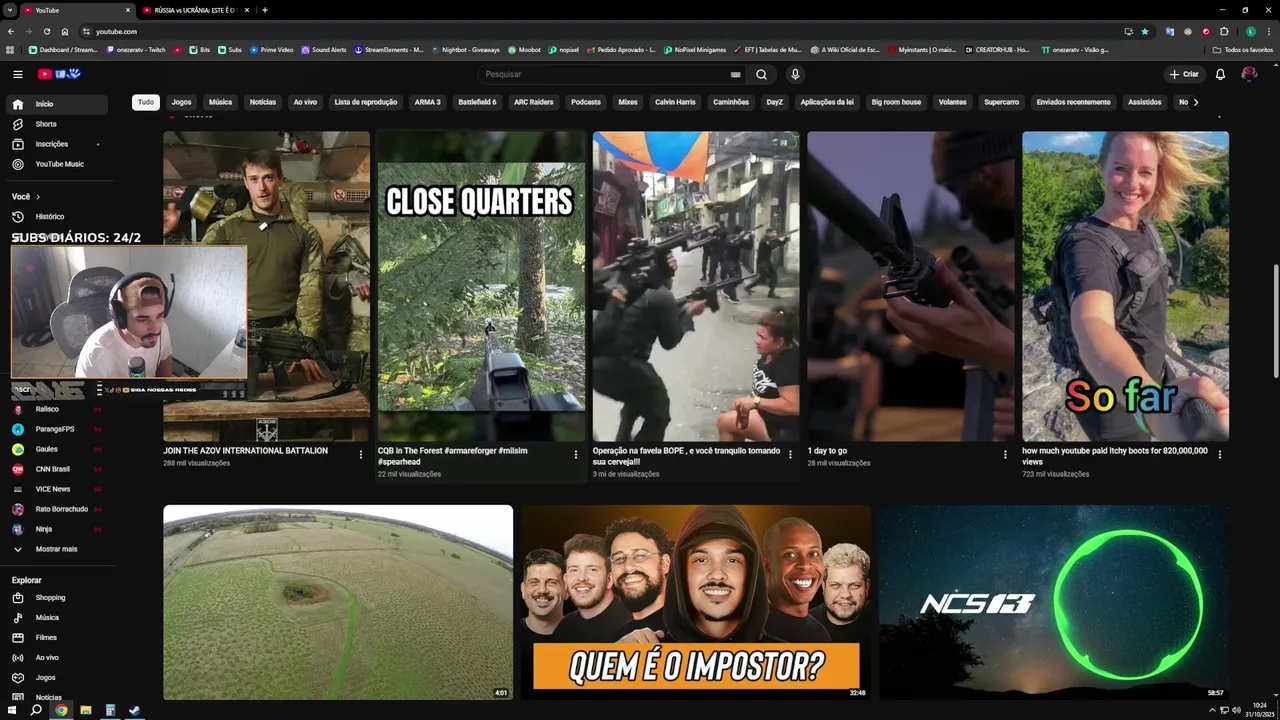The width and height of the screenshot is (1280, 720).
Task: Start voice search with the microphone icon
Action: tap(795, 74)
